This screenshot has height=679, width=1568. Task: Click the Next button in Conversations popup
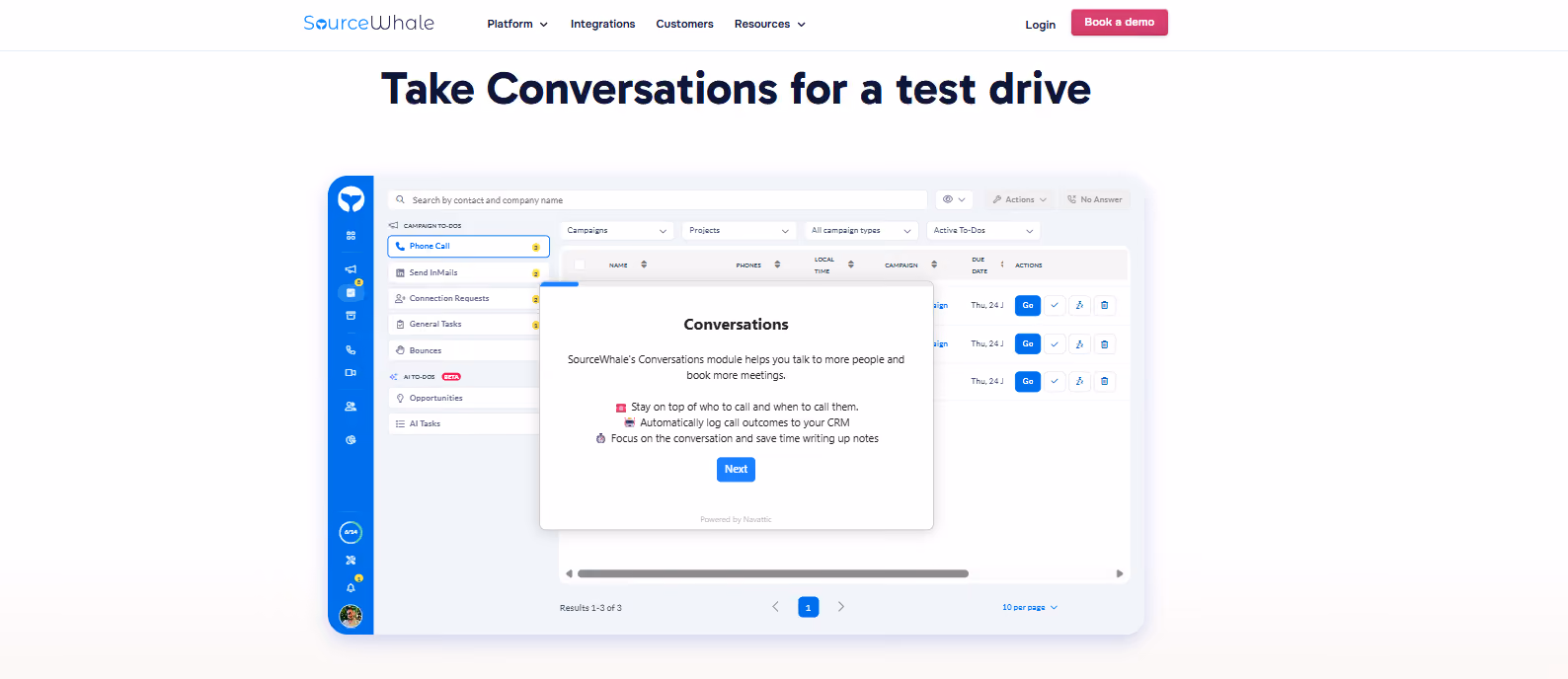tap(736, 470)
